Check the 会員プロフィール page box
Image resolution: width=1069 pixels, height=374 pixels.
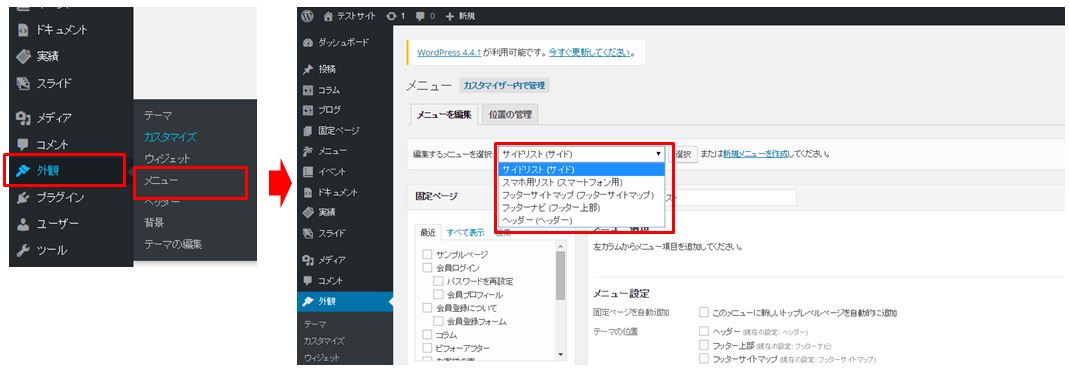point(438,295)
